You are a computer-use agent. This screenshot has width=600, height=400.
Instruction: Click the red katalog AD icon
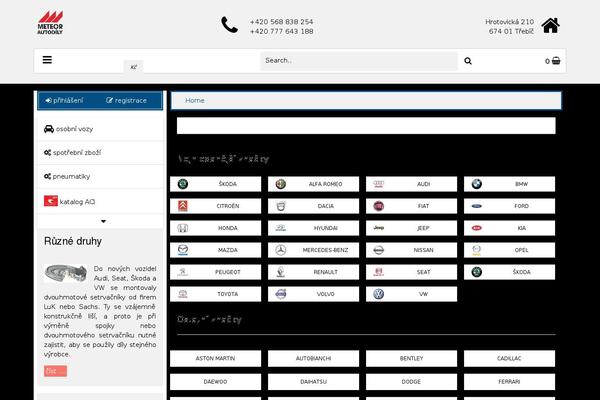coord(51,201)
